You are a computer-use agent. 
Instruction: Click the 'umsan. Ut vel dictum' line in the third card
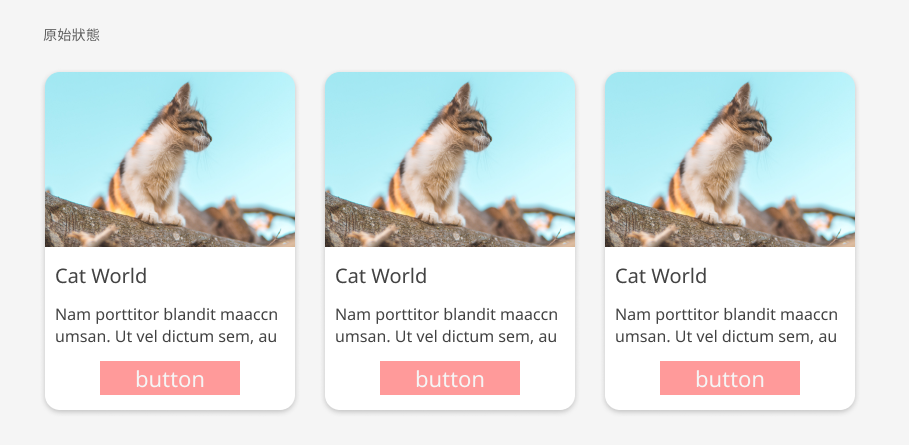(726, 336)
